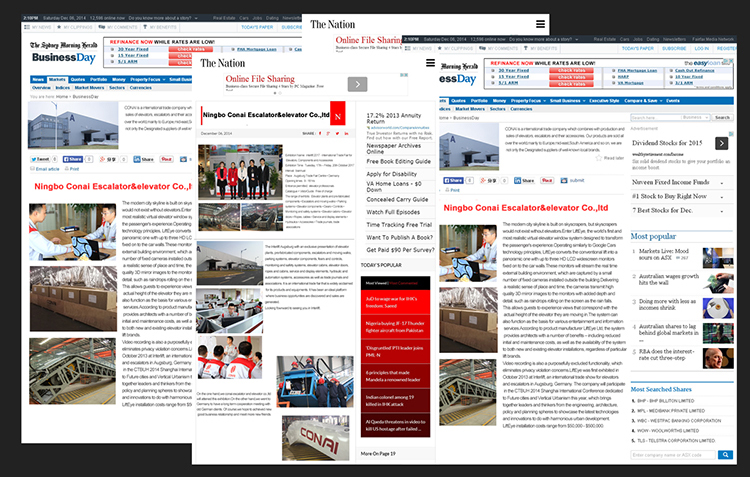Share the Nation article on Twitter
The image size is (750, 500).
tap(337, 133)
